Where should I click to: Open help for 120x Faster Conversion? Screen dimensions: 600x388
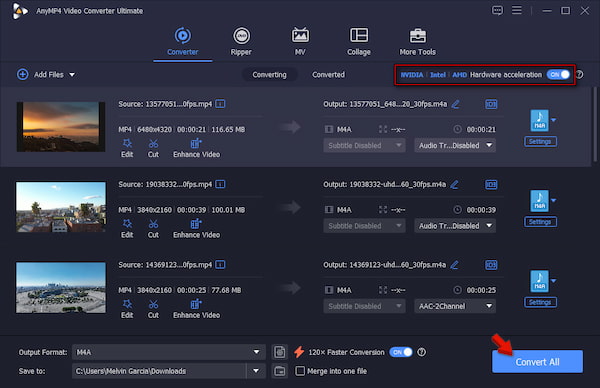click(x=421, y=352)
